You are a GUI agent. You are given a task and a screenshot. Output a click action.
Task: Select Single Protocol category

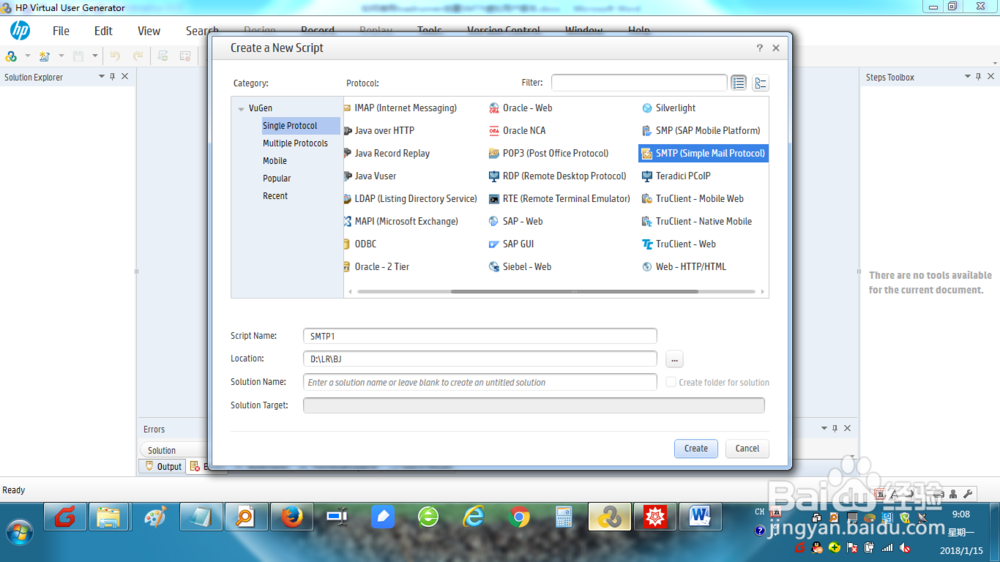point(300,126)
